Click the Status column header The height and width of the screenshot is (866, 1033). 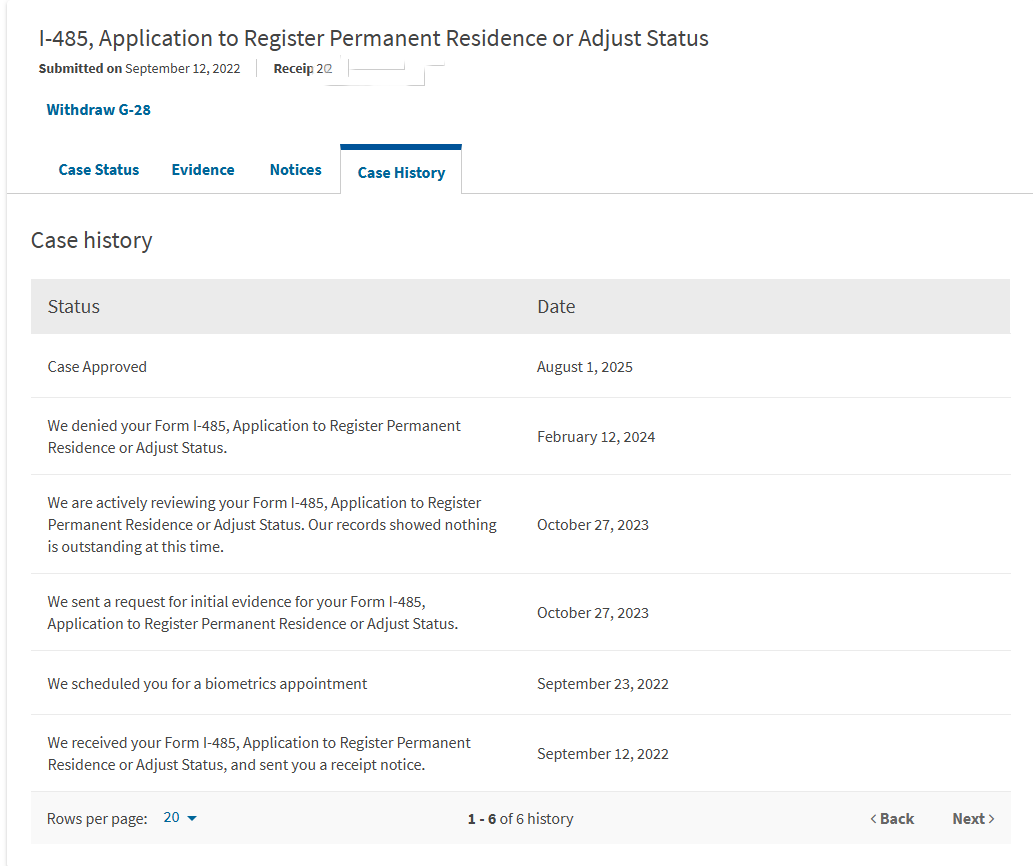[x=74, y=306]
